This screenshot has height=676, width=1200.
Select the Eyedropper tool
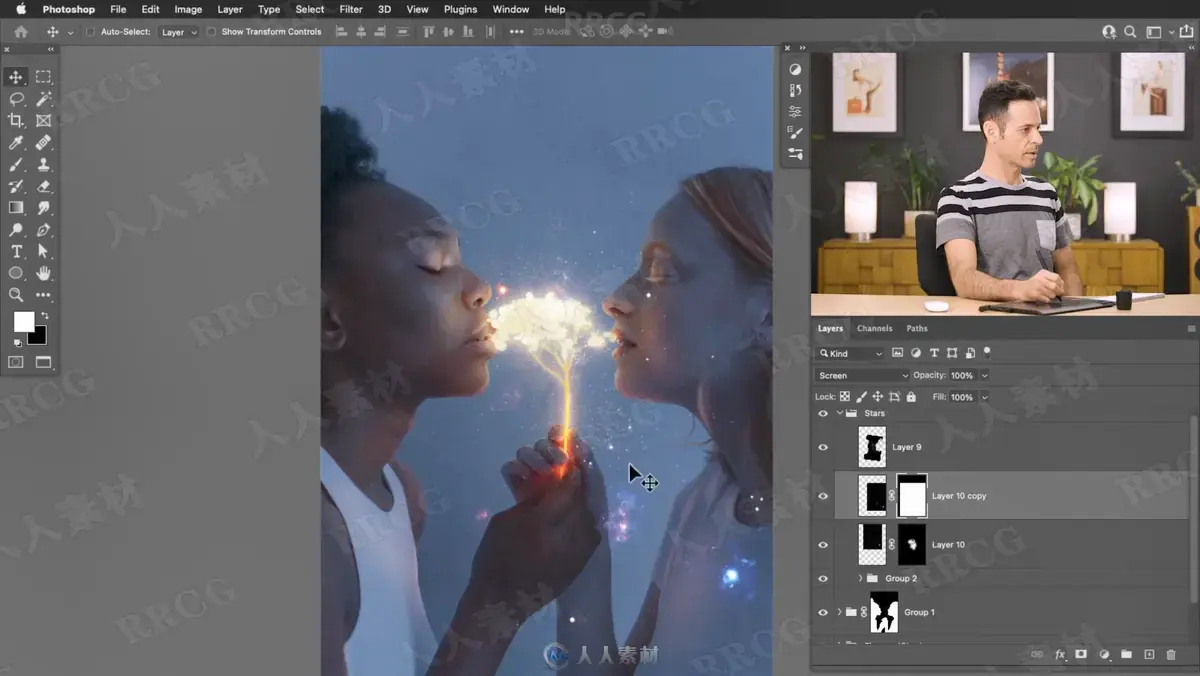pyautogui.click(x=16, y=143)
